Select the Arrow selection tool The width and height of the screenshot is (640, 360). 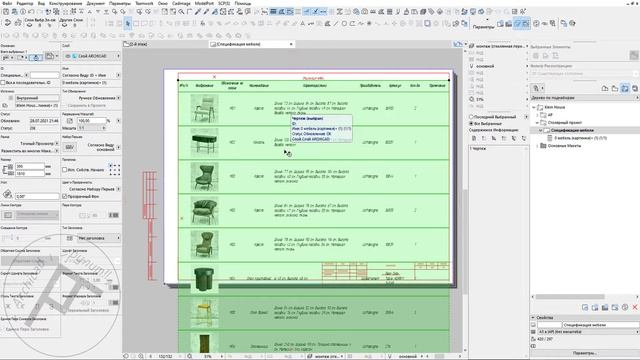tap(128, 24)
